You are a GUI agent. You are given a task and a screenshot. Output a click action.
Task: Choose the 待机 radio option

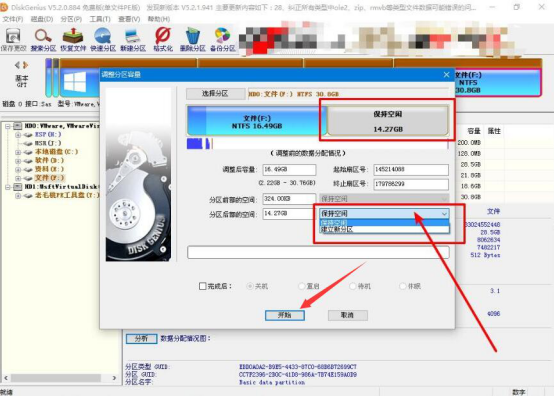point(353,286)
